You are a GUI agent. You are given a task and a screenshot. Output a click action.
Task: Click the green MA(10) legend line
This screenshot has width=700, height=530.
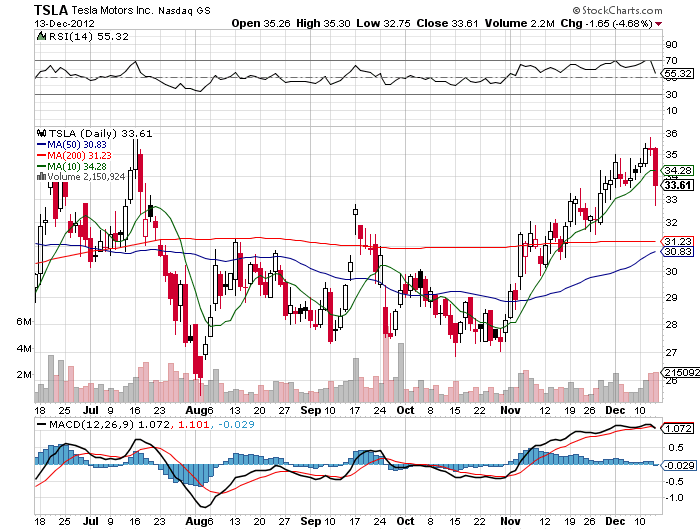[x=42, y=167]
